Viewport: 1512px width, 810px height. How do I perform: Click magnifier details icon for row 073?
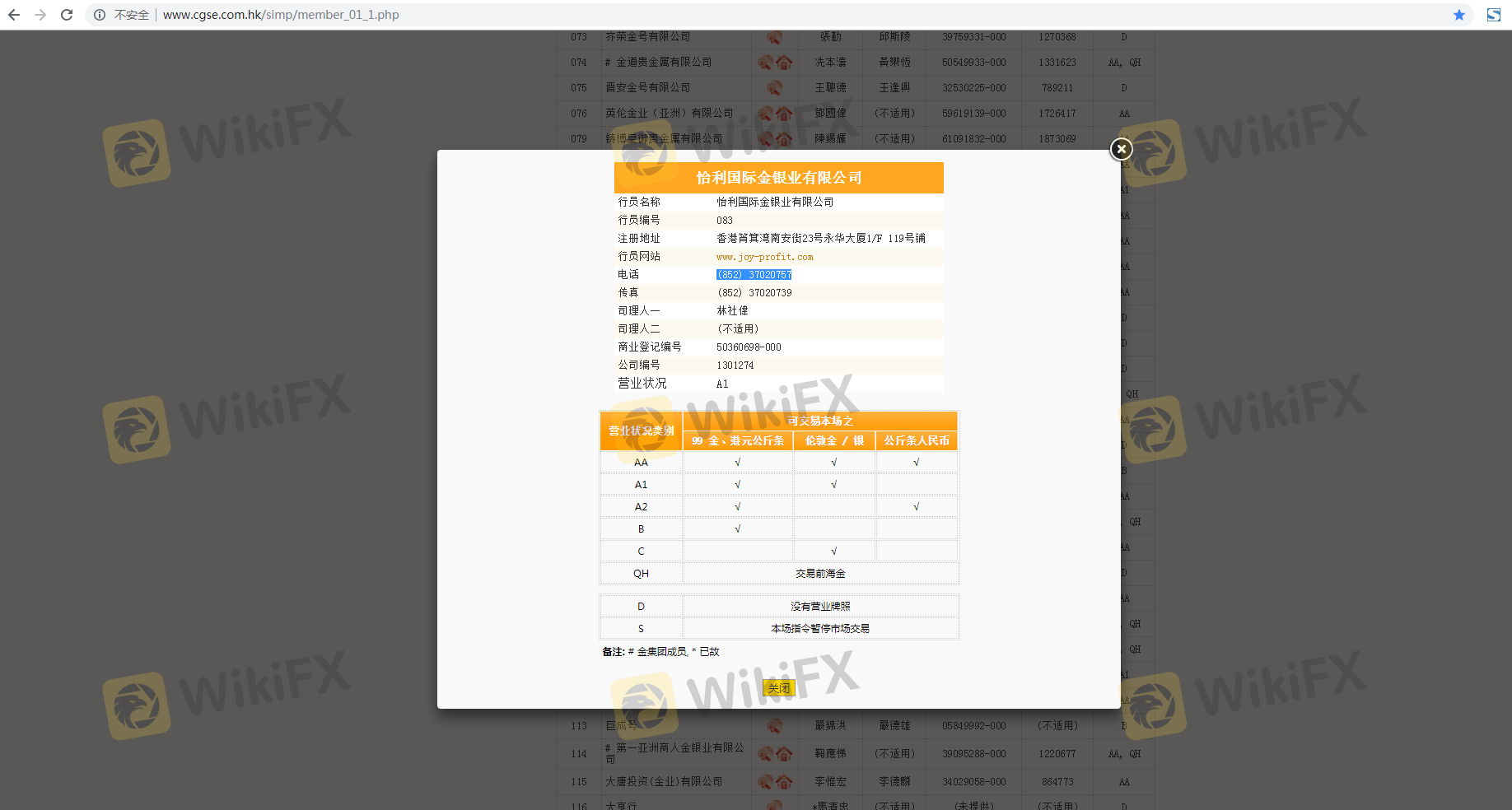(x=774, y=37)
